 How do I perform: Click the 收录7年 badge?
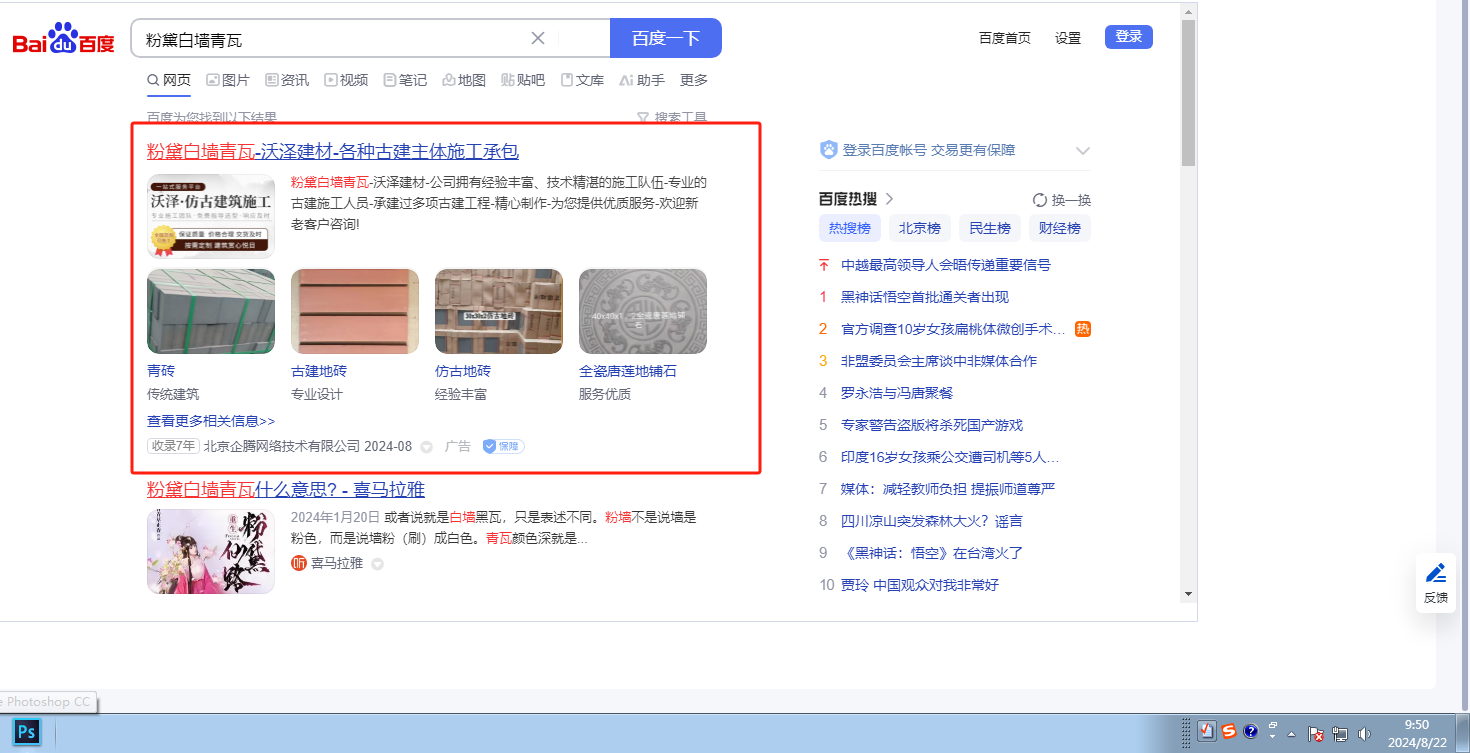point(173,446)
